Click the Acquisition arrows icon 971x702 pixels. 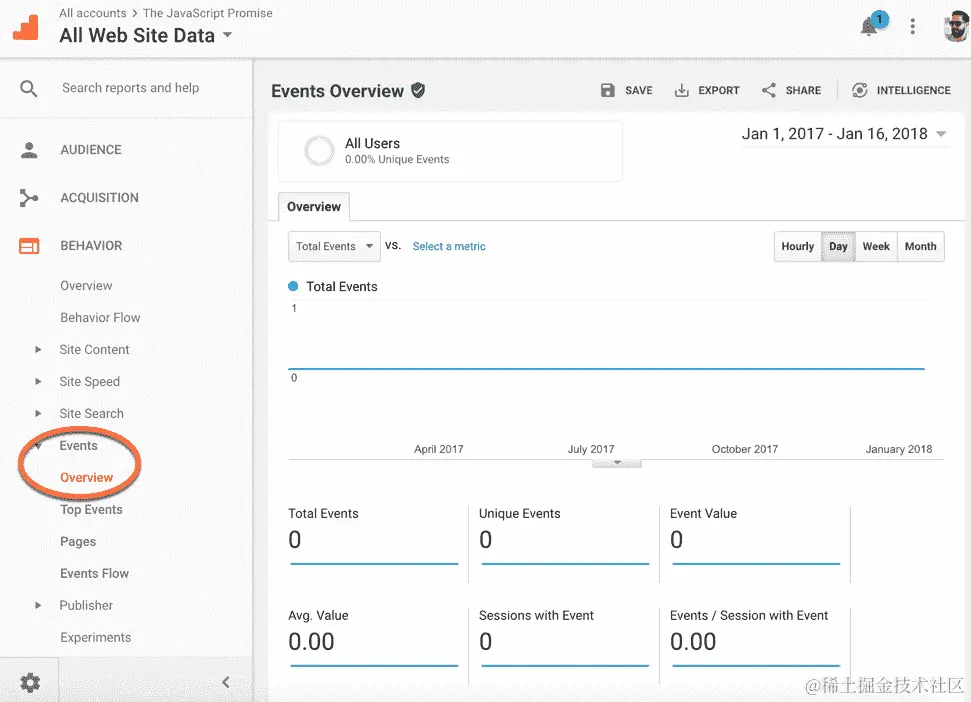[28, 198]
